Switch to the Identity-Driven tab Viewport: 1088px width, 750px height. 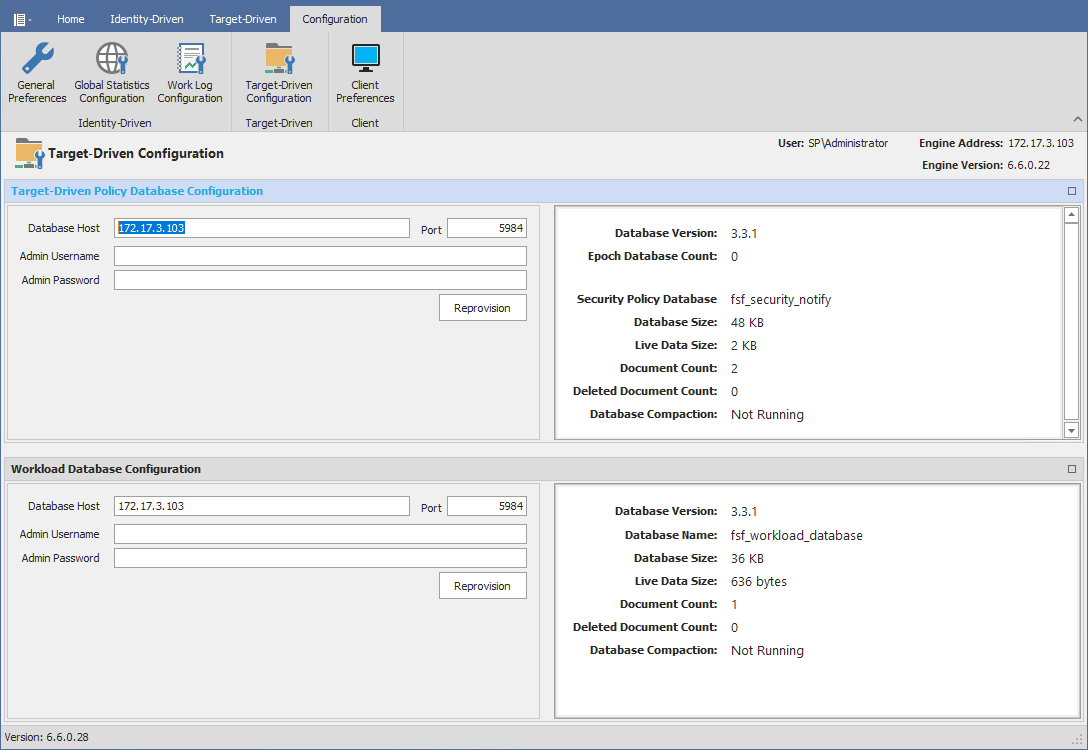point(147,19)
